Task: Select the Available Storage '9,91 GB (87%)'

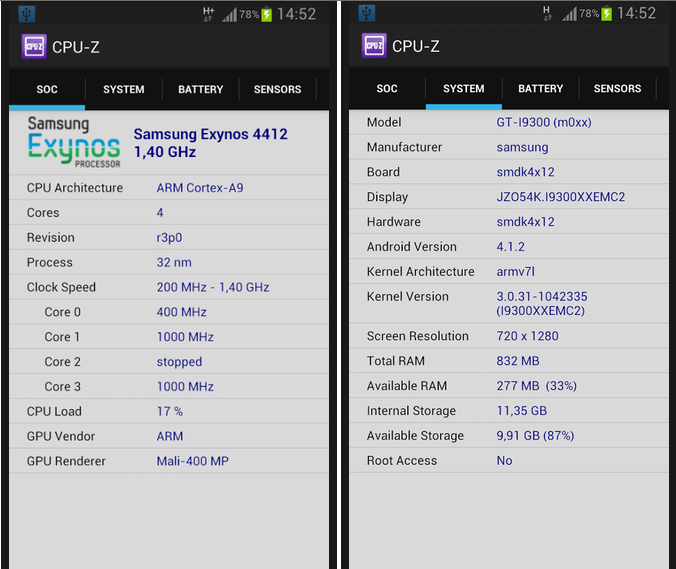Action: [535, 436]
